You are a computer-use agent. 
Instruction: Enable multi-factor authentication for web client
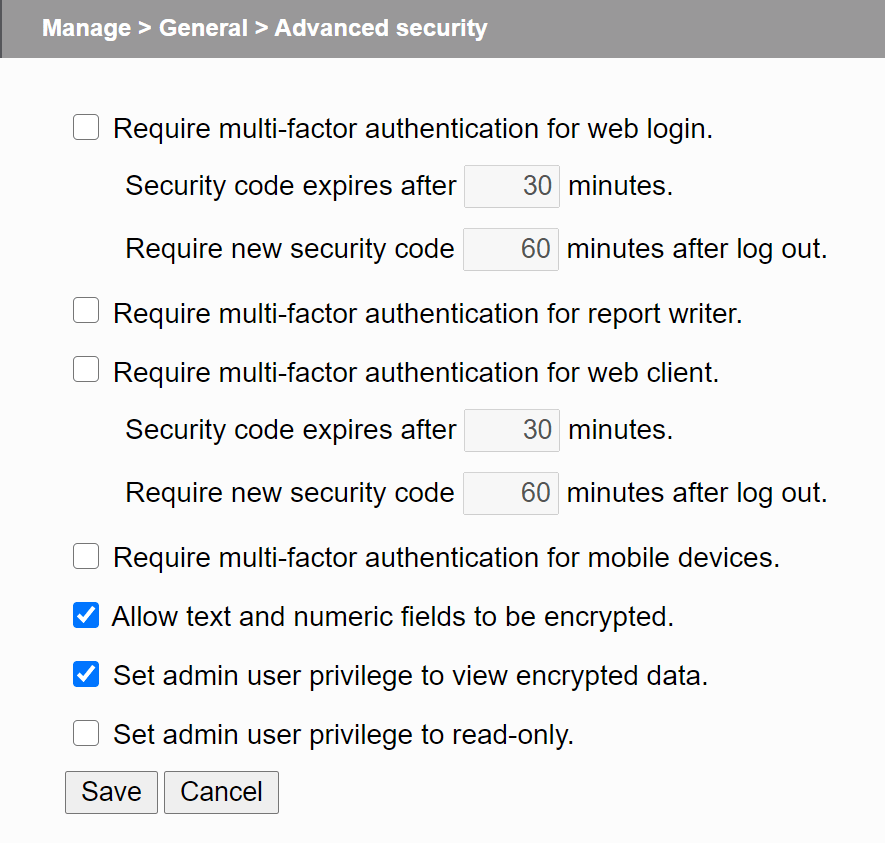click(86, 369)
